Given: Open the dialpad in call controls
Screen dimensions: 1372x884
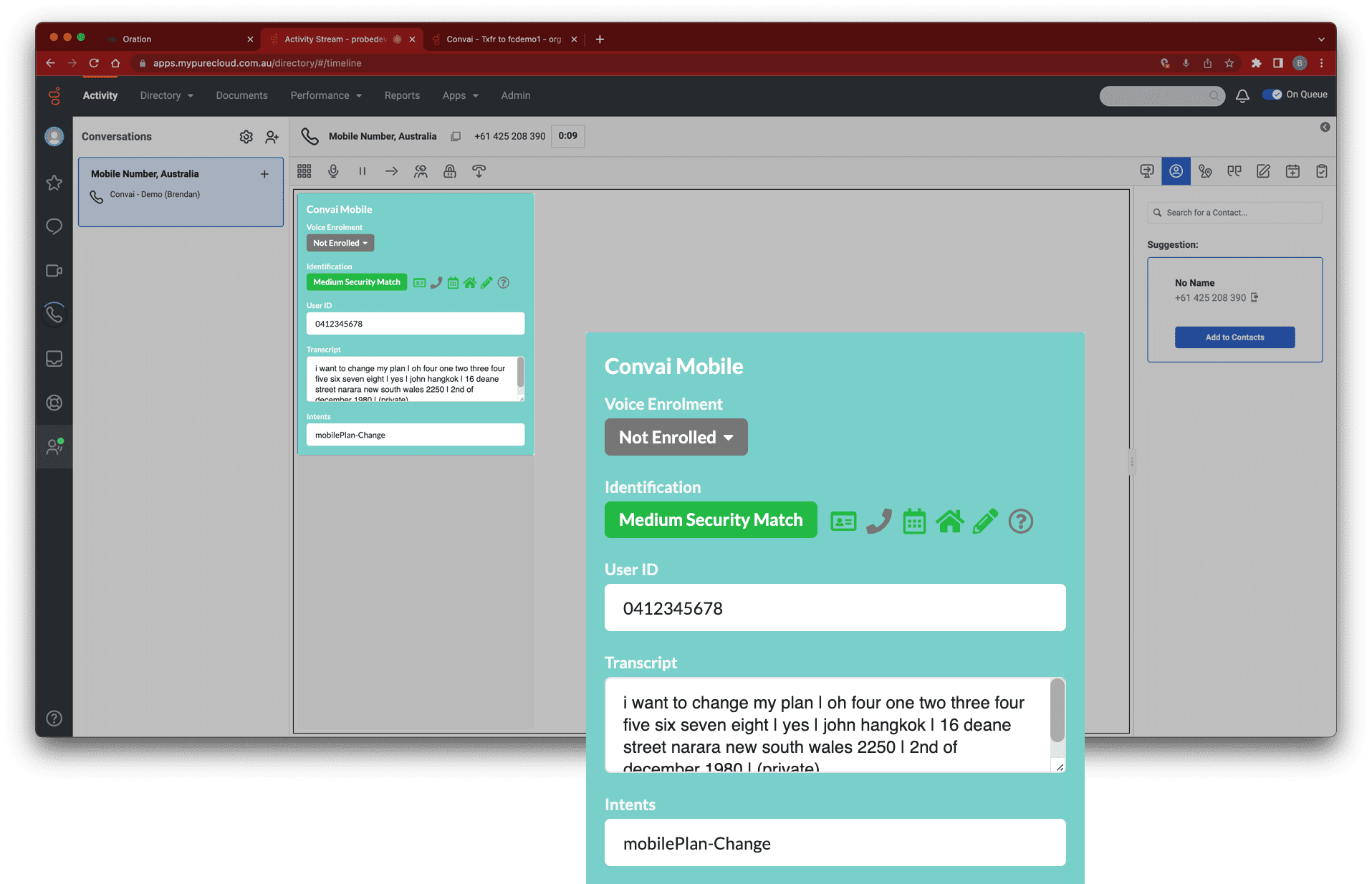Looking at the screenshot, I should click(x=304, y=171).
